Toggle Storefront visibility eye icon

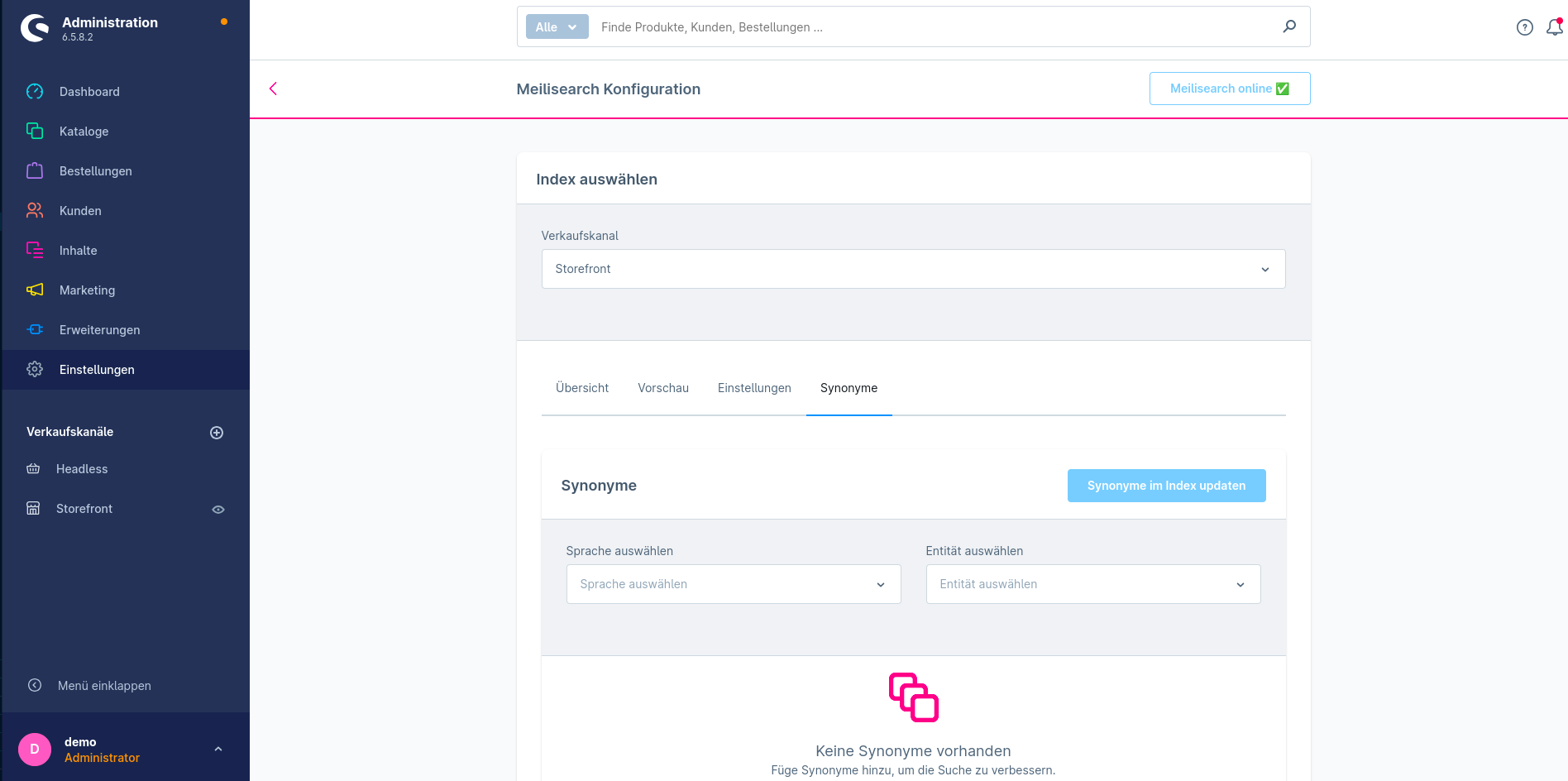218,510
